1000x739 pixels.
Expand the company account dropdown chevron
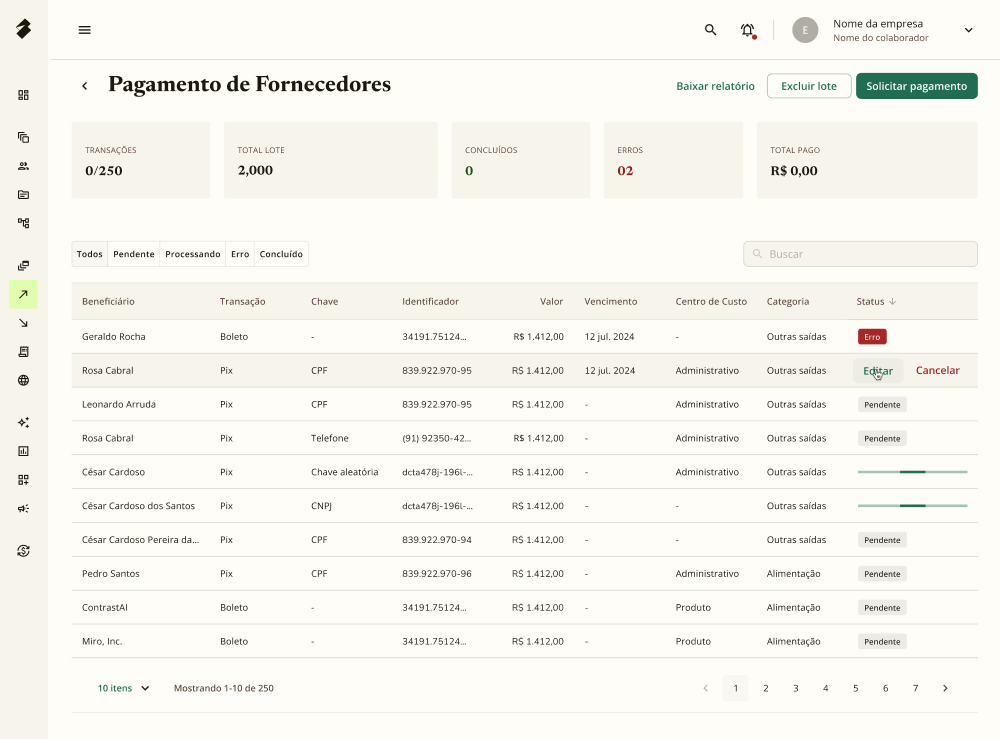pyautogui.click(x=968, y=30)
